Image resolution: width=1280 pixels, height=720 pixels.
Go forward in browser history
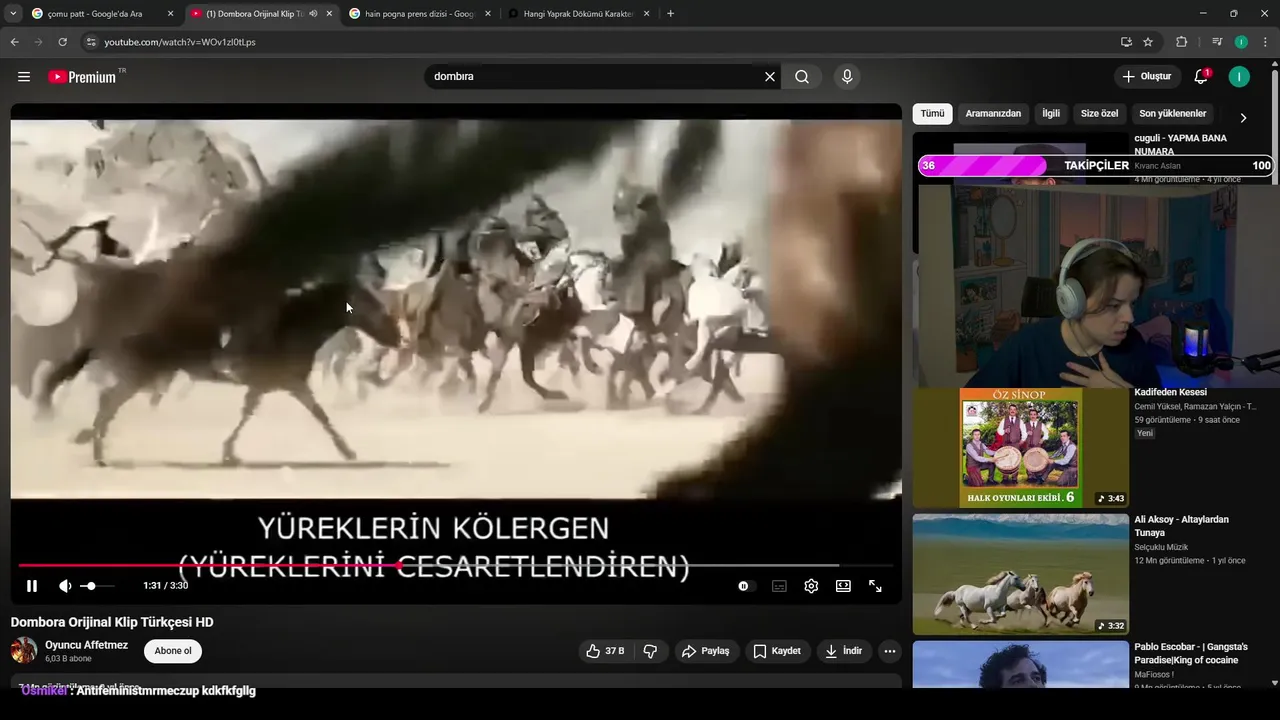click(x=38, y=42)
